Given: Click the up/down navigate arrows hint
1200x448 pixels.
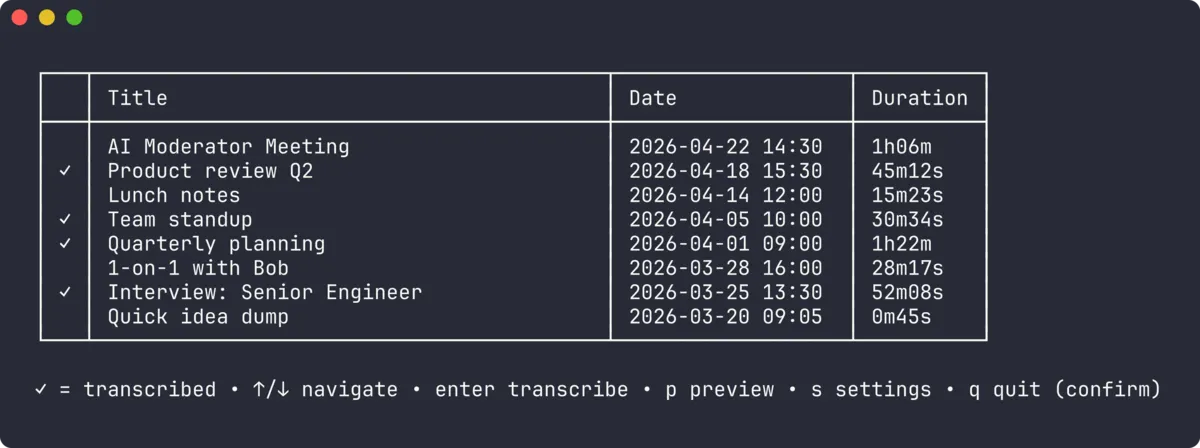Looking at the screenshot, I should pyautogui.click(x=272, y=390).
